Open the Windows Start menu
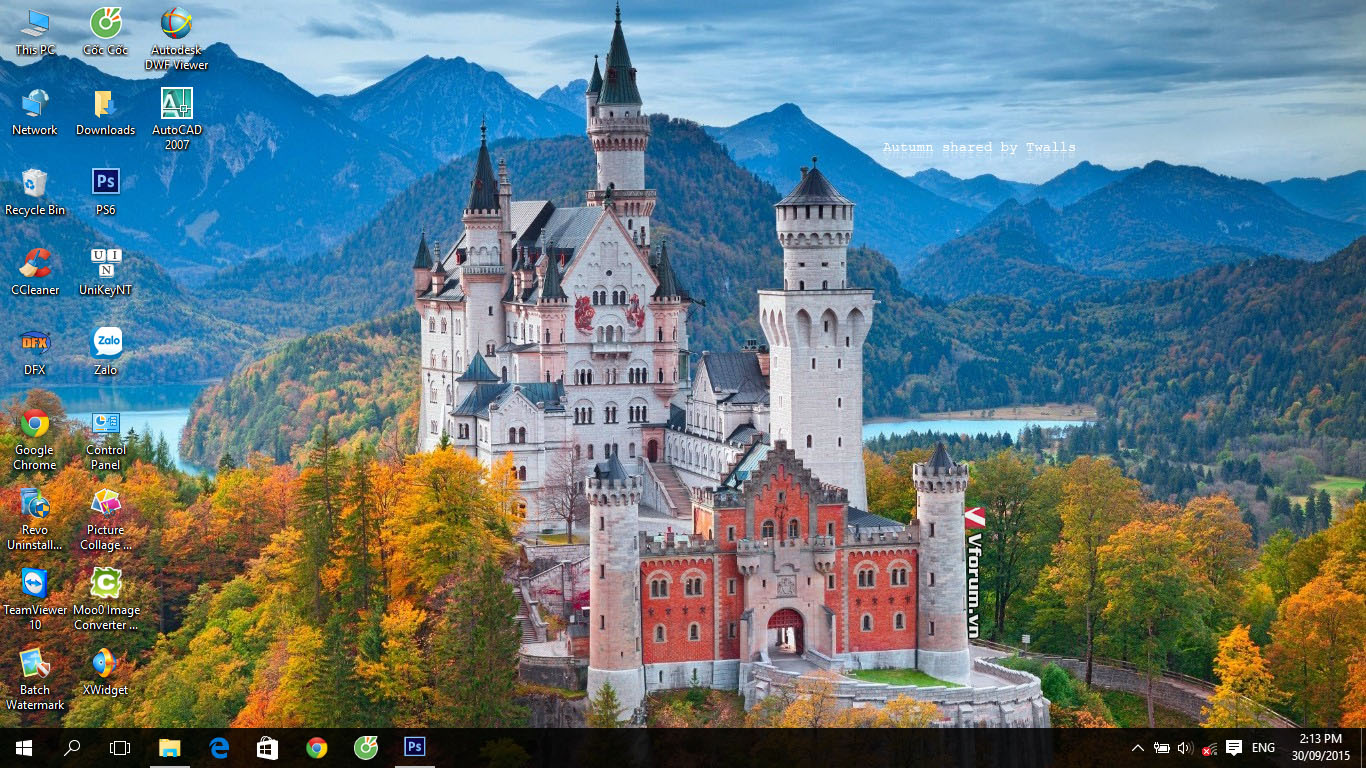Image resolution: width=1366 pixels, height=768 pixels. coord(24,748)
